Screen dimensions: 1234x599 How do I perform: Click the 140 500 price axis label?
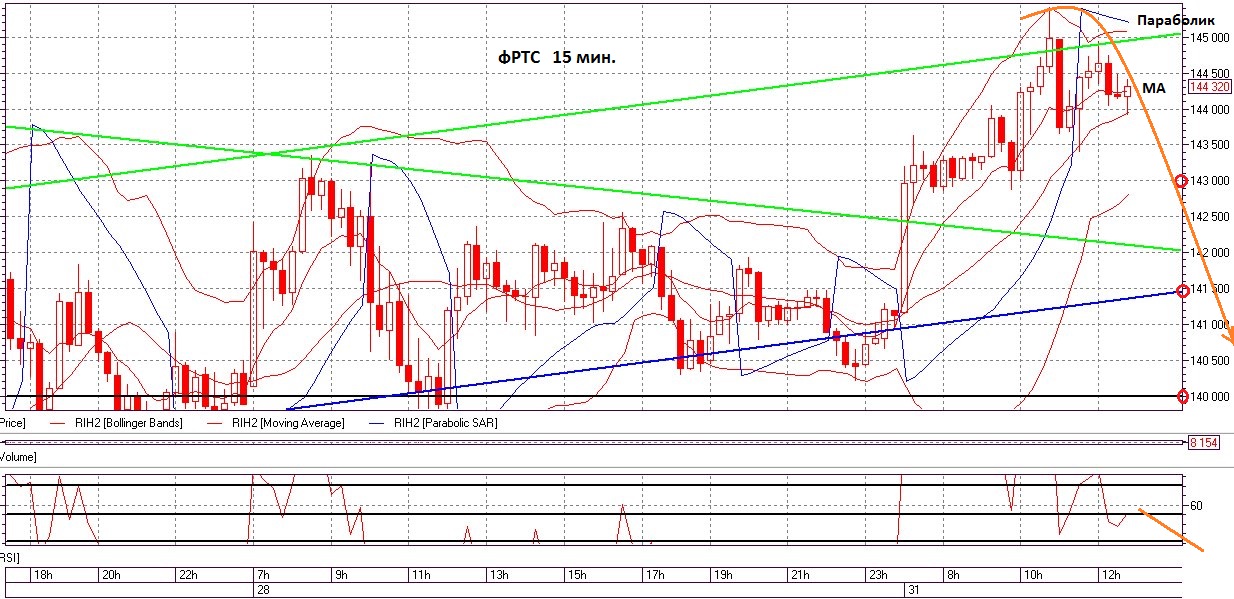tap(1209, 361)
